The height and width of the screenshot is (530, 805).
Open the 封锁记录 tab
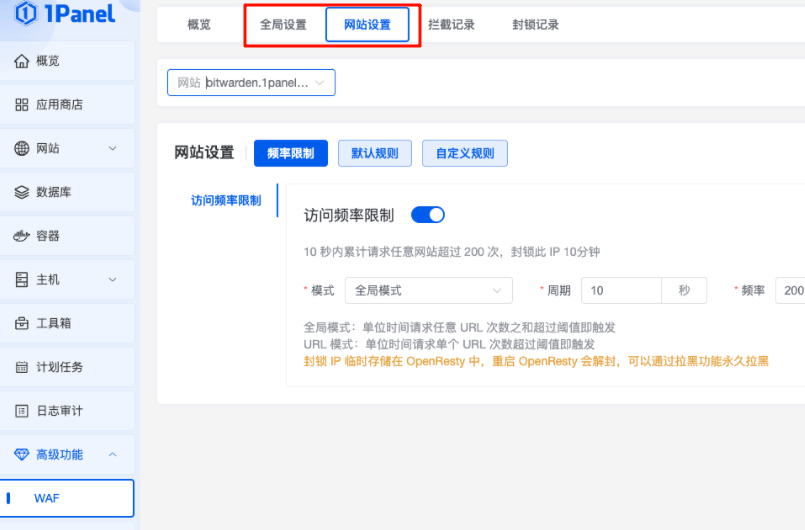[535, 25]
